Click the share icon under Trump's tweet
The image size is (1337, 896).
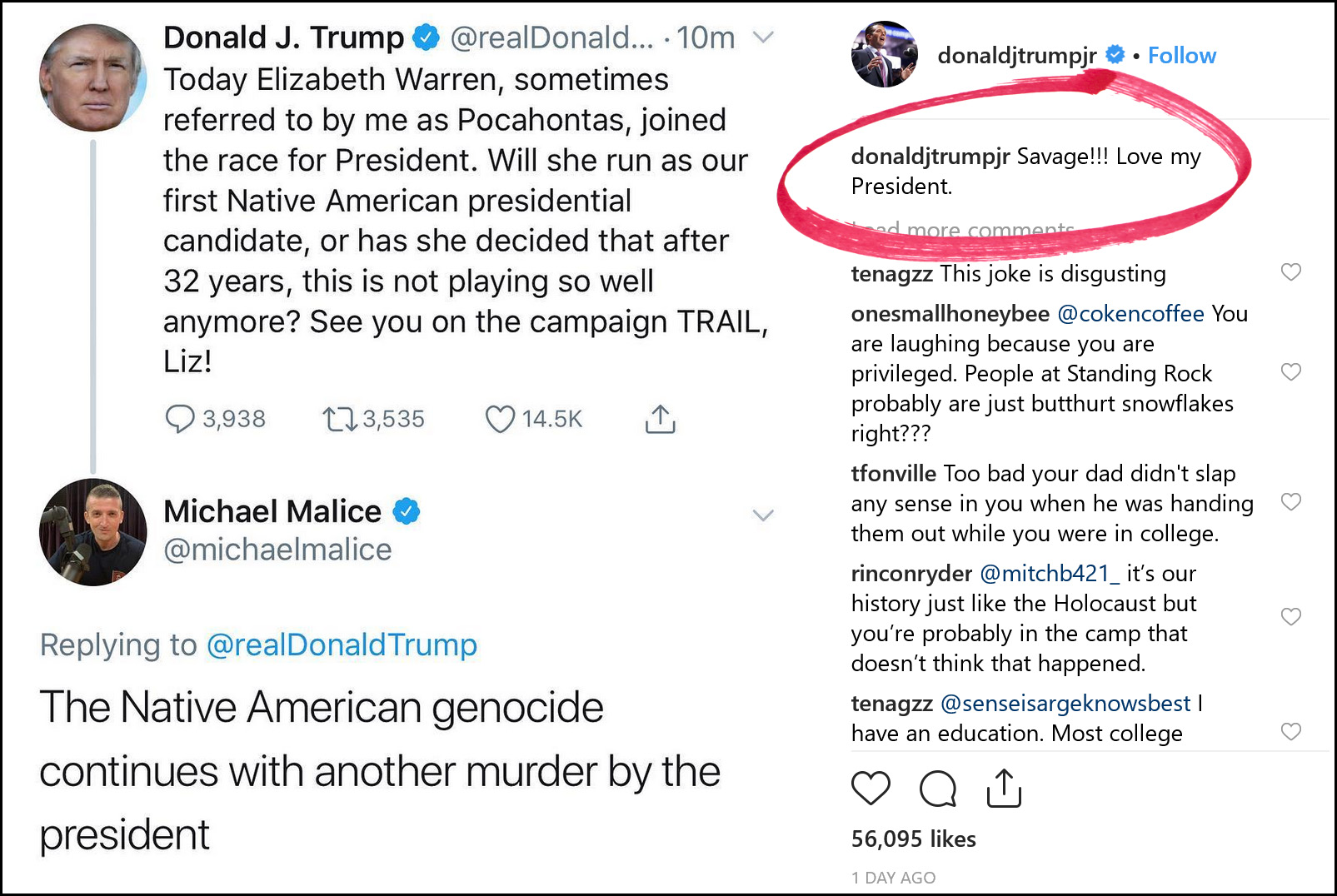tap(660, 418)
